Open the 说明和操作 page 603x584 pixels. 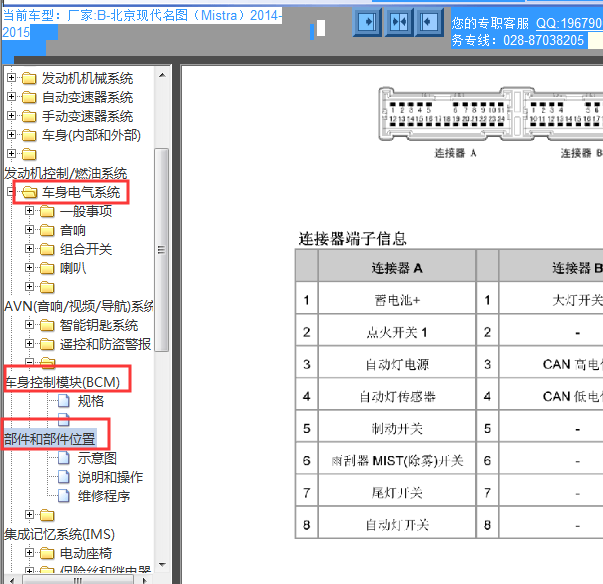pyautogui.click(x=110, y=477)
